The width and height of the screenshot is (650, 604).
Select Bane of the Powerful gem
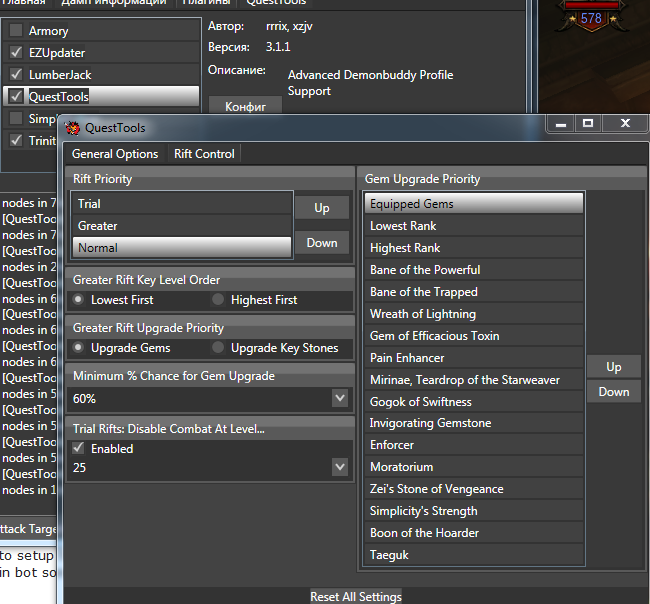474,269
